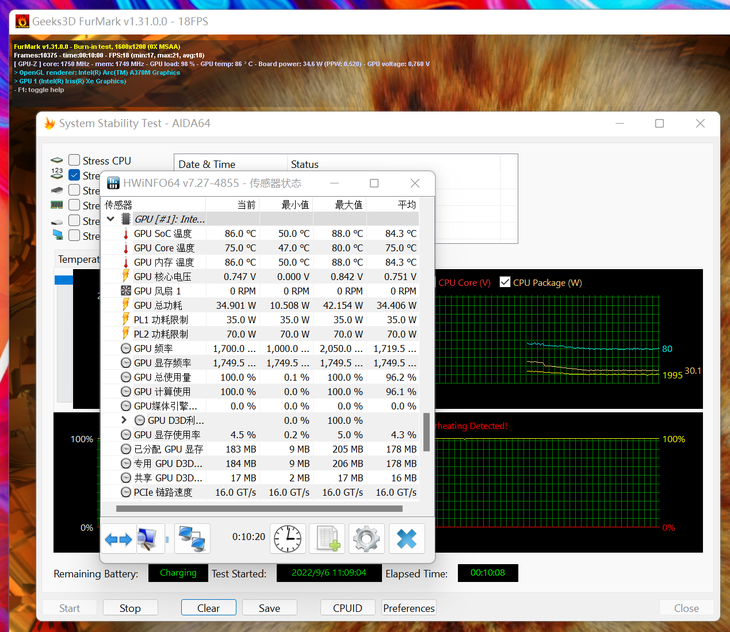This screenshot has width=730, height=632.
Task: Click the GPU frequency clock icon
Action: click(126, 348)
